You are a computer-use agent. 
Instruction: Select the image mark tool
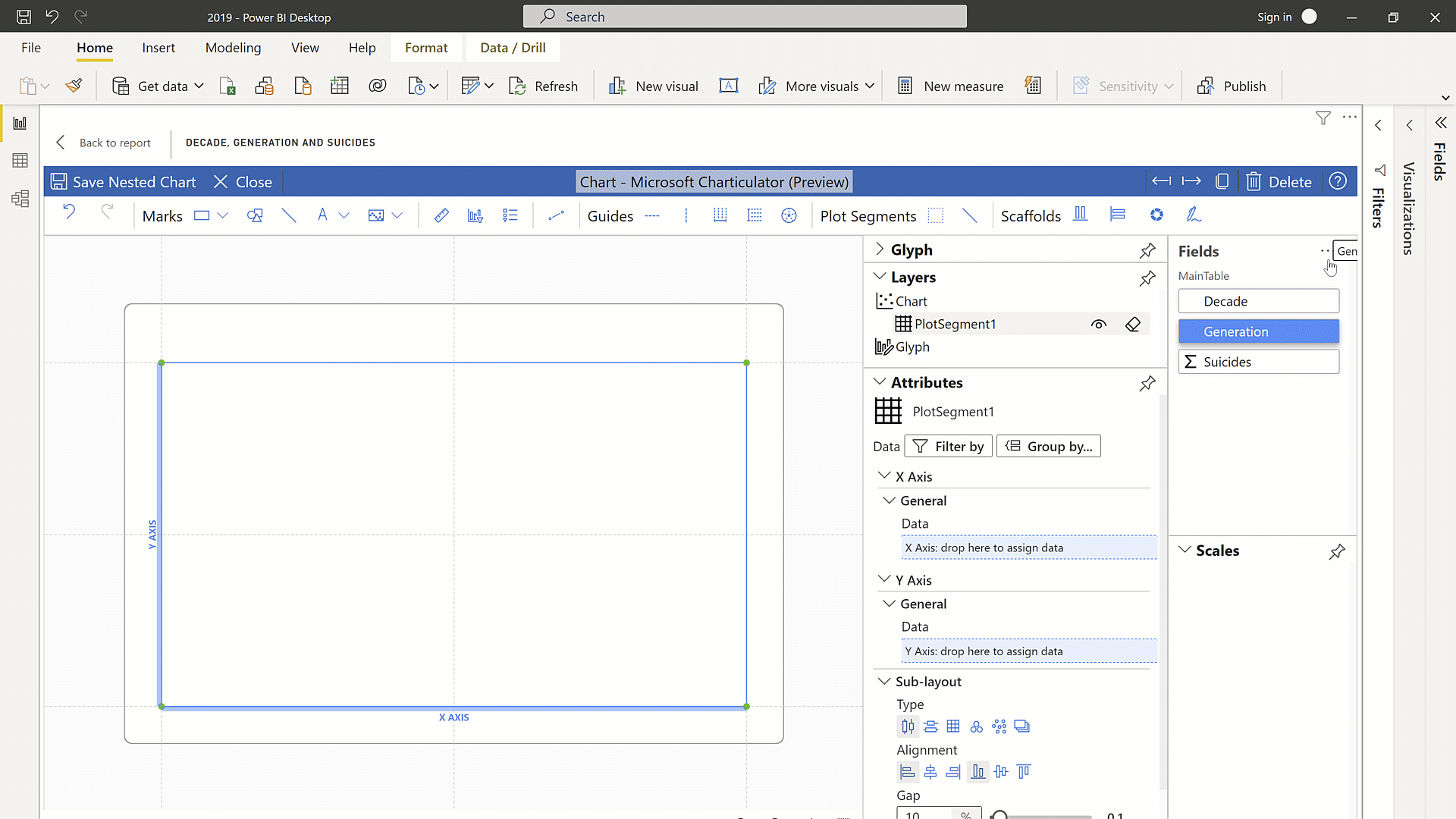tap(376, 215)
